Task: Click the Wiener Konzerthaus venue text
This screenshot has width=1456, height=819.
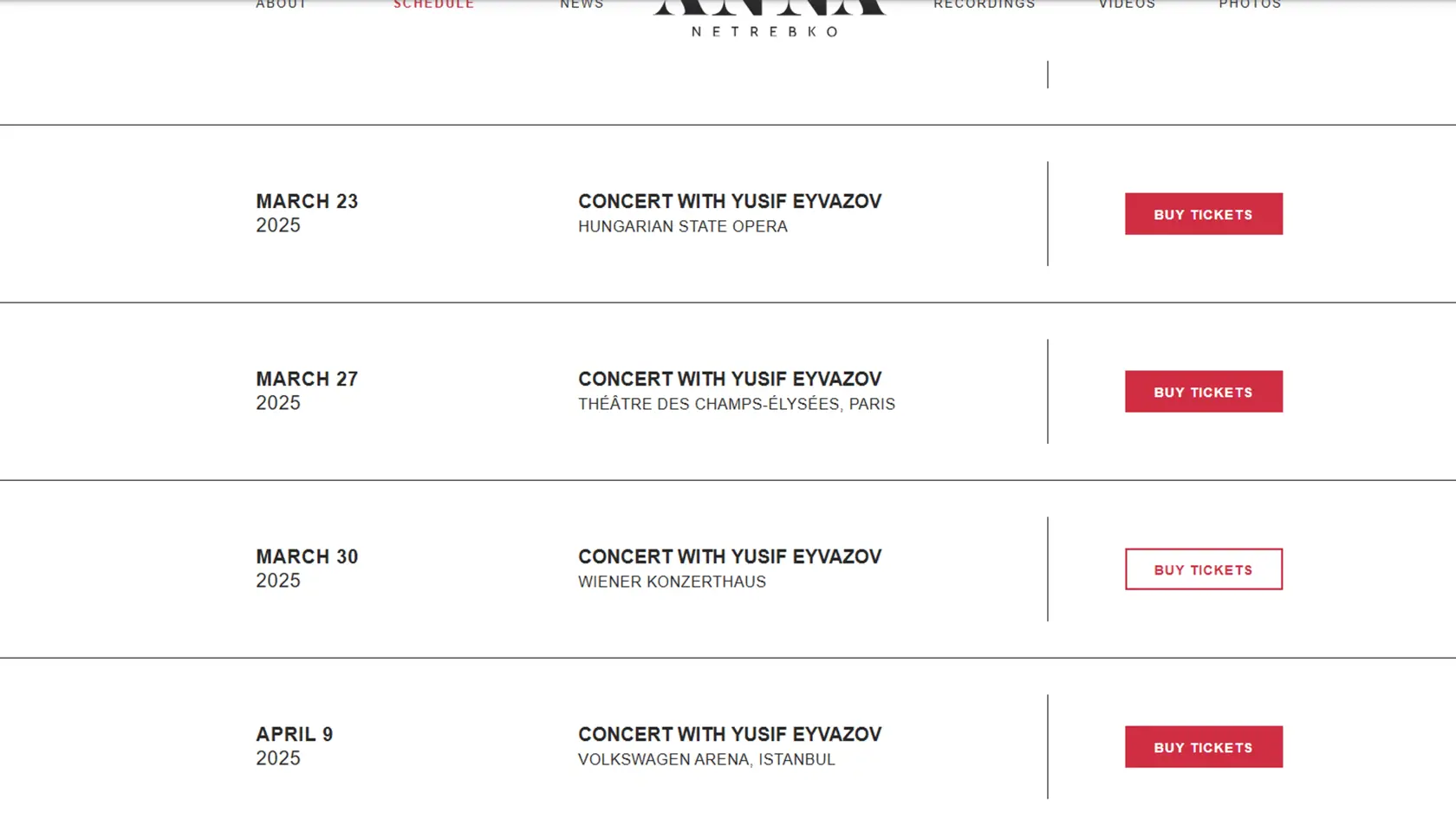Action: click(x=672, y=582)
